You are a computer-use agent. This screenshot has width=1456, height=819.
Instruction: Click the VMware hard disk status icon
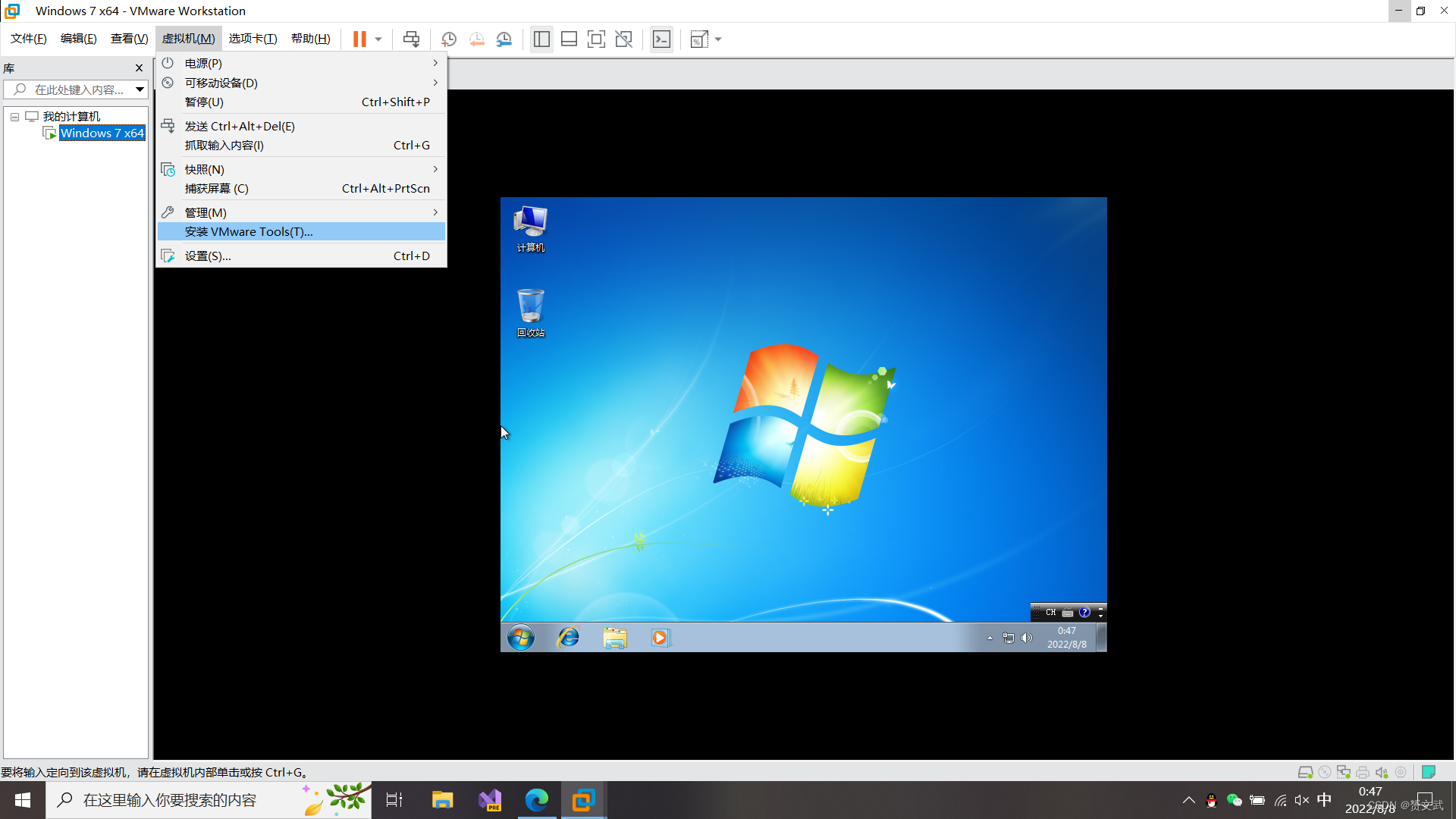[x=1305, y=772]
